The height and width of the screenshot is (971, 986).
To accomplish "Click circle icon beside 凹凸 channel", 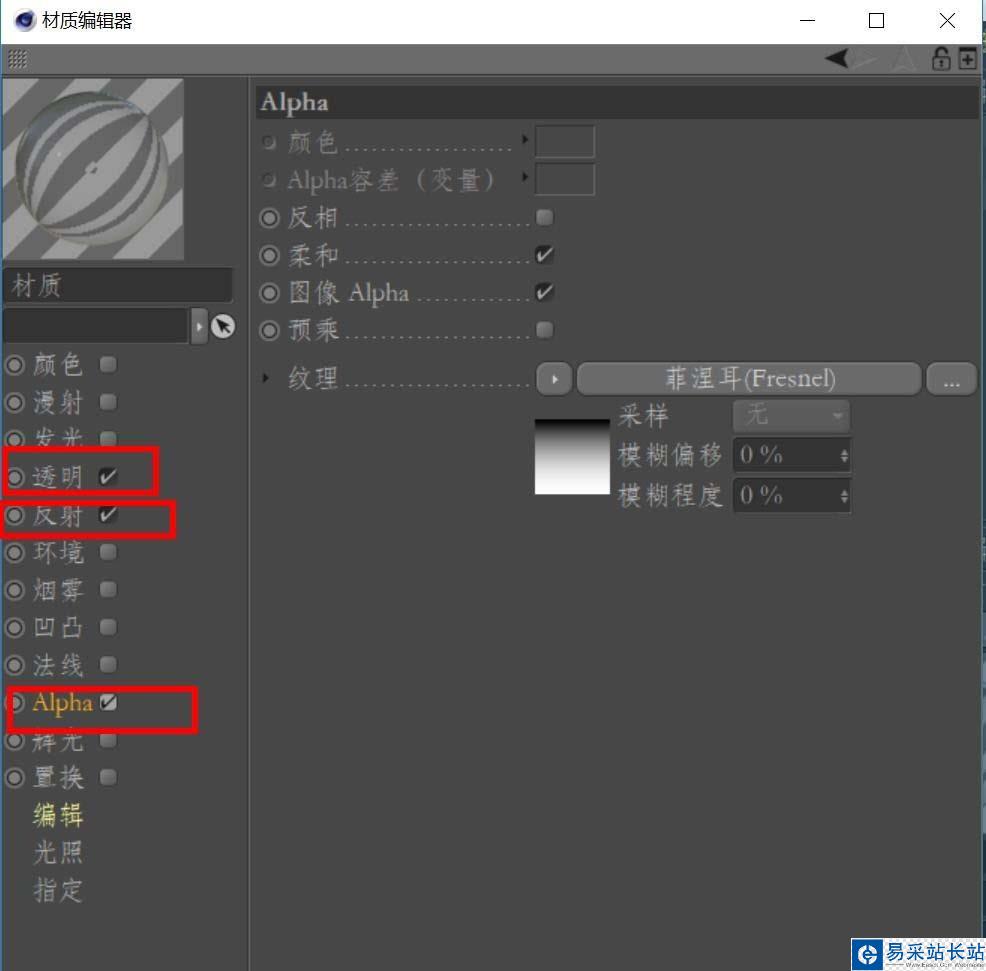I will pos(14,628).
